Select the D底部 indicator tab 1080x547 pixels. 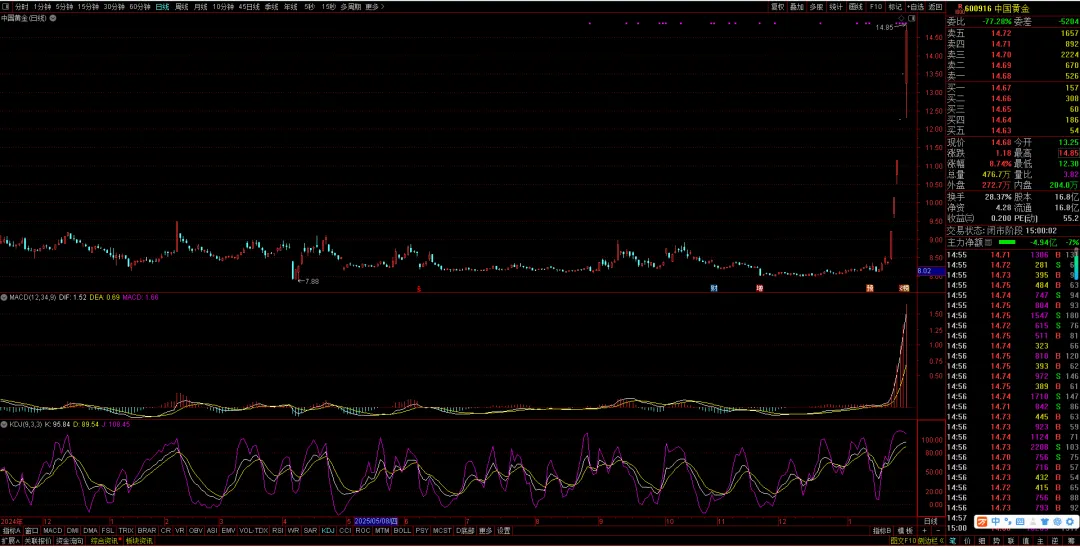[x=465, y=531]
